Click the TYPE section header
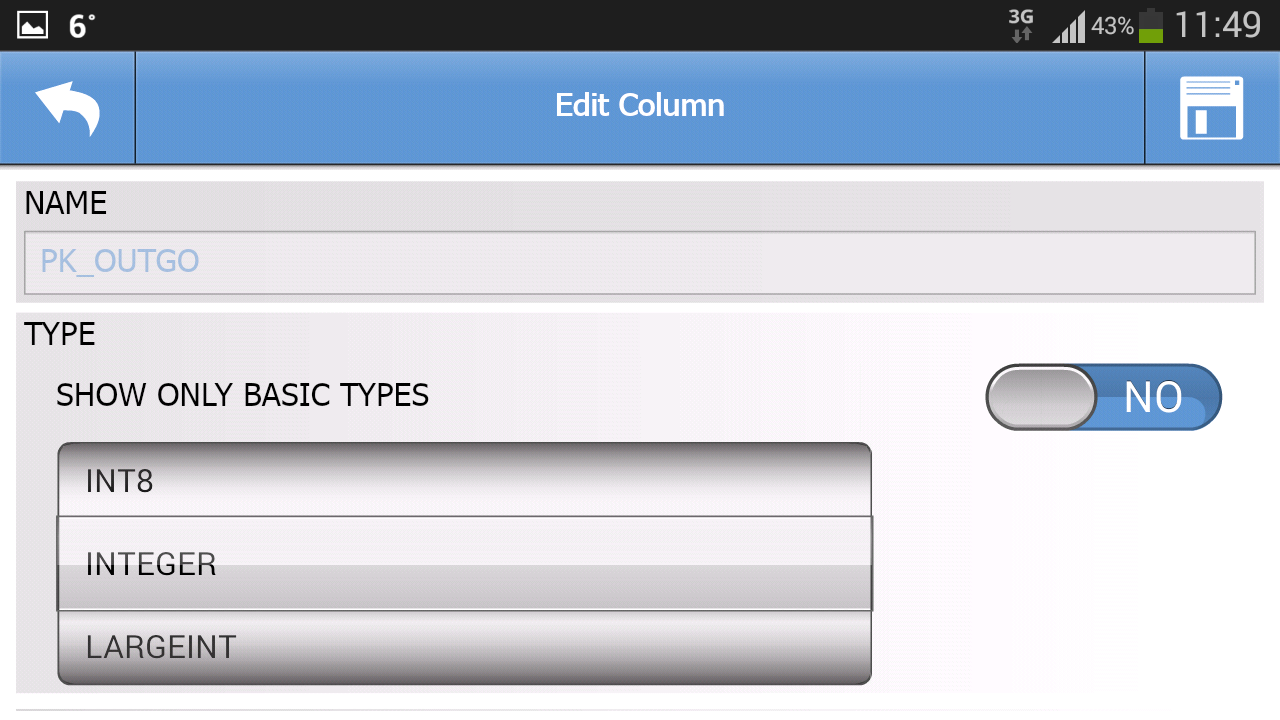 [59, 334]
